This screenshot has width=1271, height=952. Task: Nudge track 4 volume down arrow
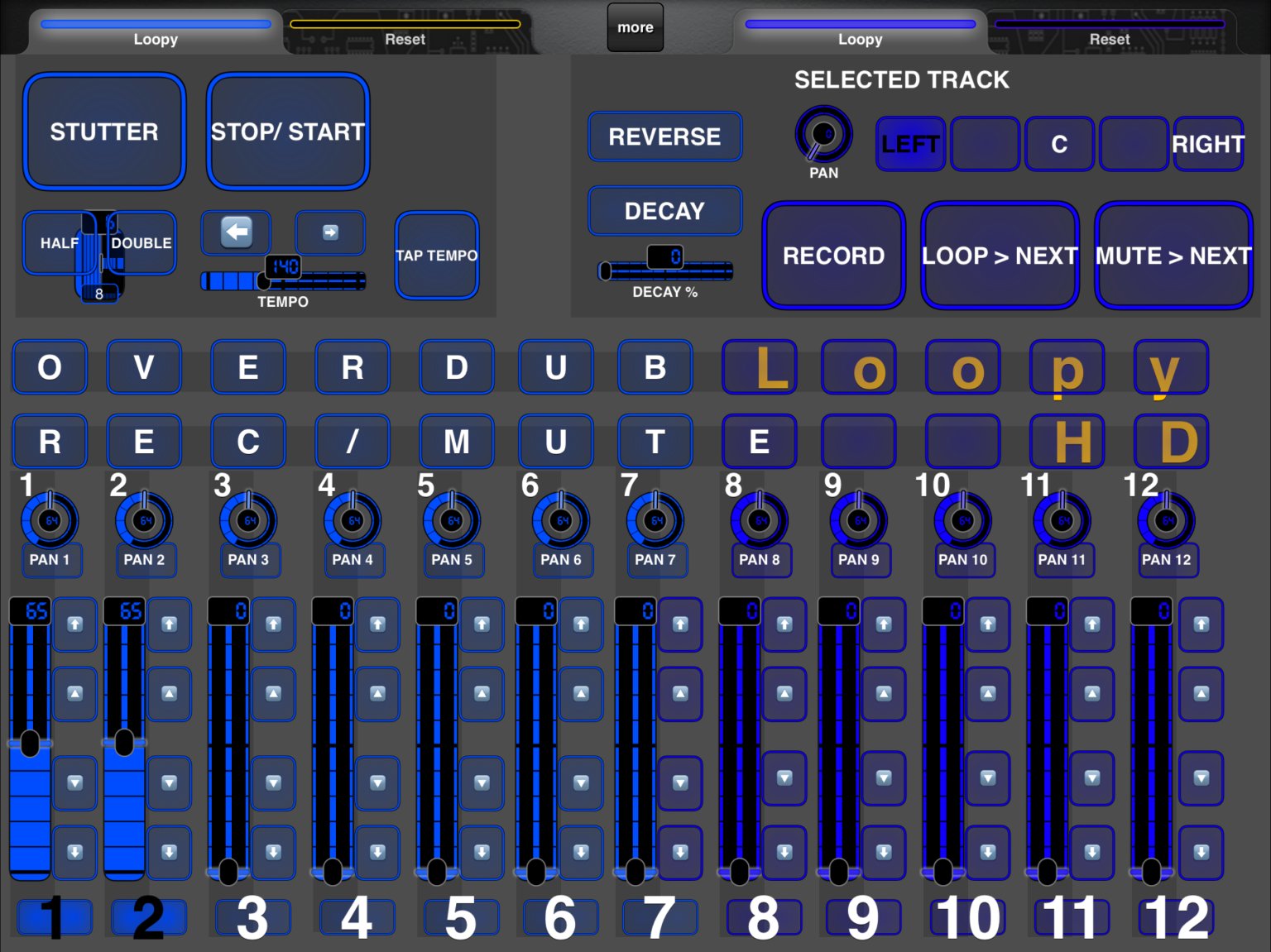(378, 782)
